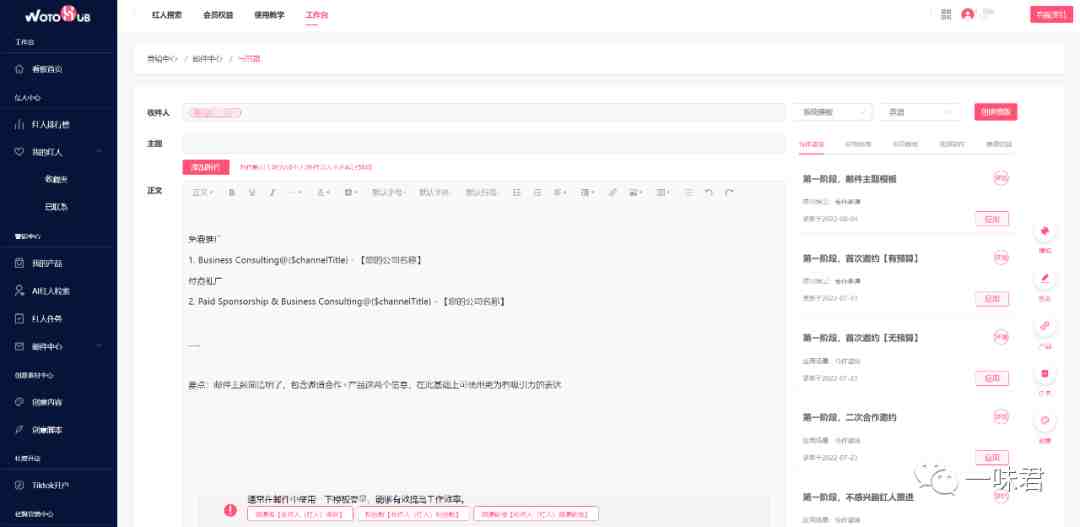Open the user avatar profile icon
Viewport: 1080px width, 527px height.
pyautogui.click(x=968, y=14)
